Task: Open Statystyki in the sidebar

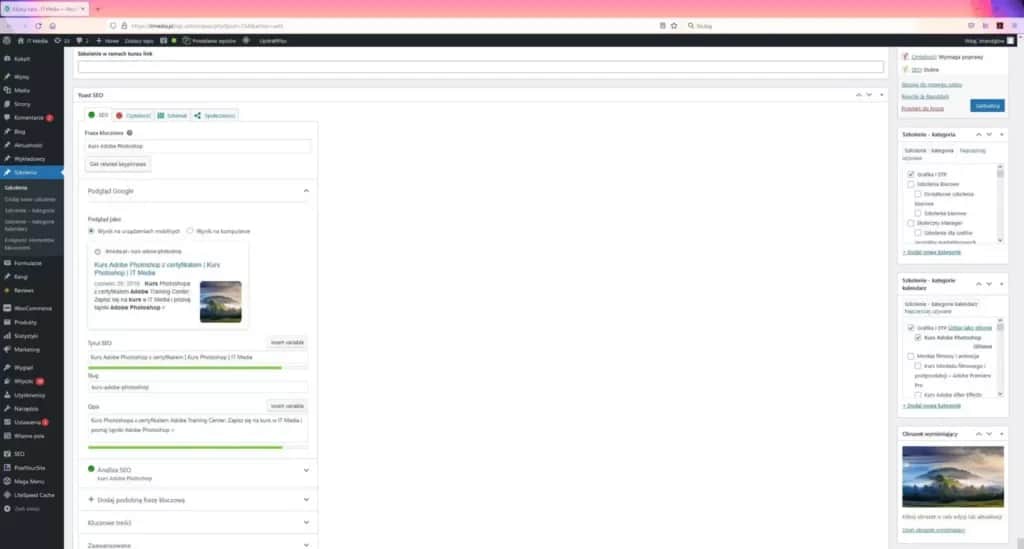Action: [26, 335]
